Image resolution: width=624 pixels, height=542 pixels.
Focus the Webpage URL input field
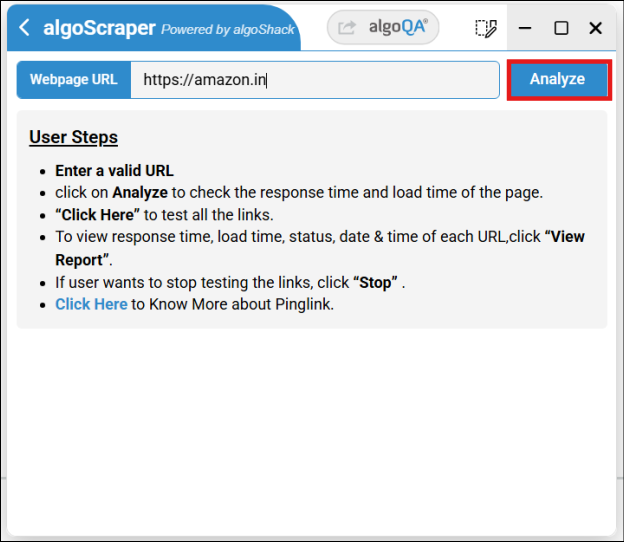pyautogui.click(x=315, y=80)
